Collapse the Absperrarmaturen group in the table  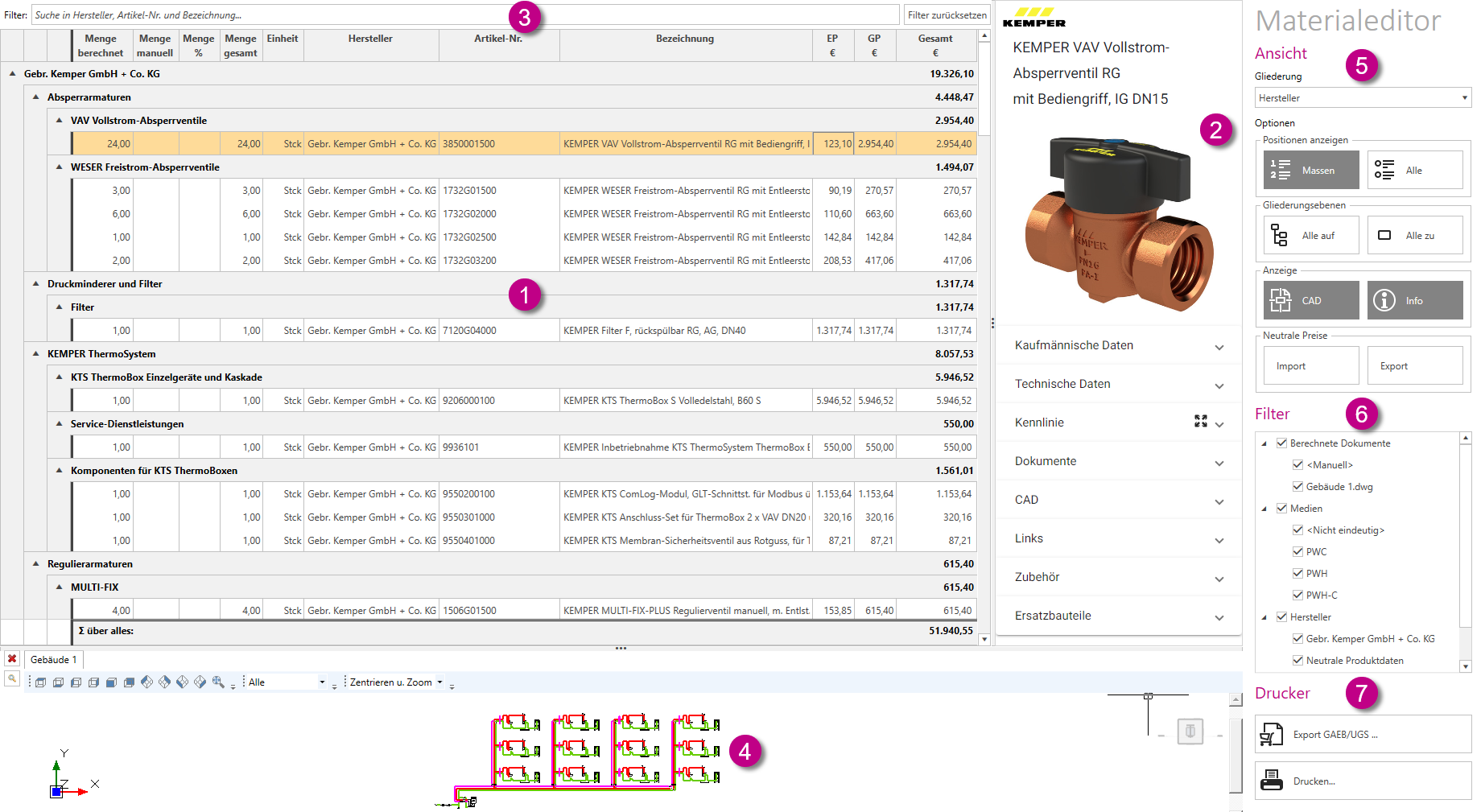point(35,97)
